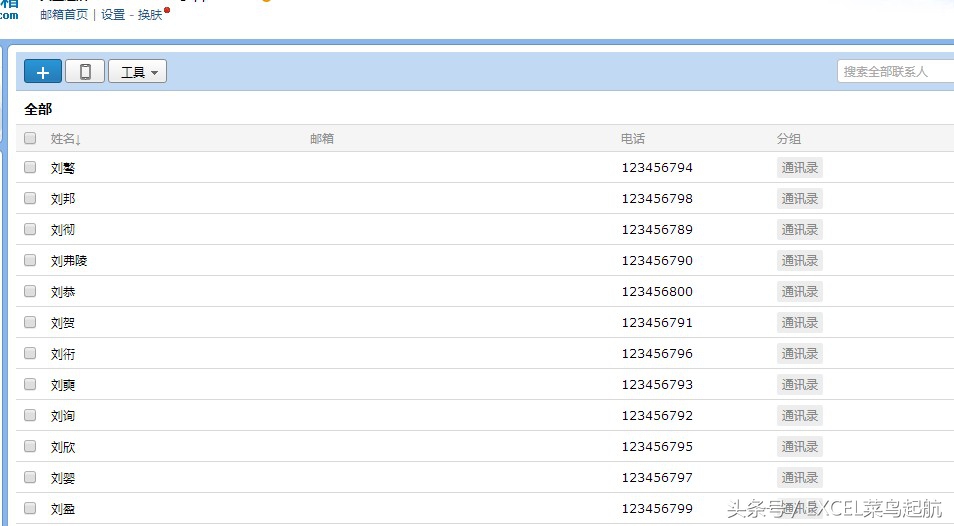Open contact 刘欣
The width and height of the screenshot is (954, 526).
63,447
